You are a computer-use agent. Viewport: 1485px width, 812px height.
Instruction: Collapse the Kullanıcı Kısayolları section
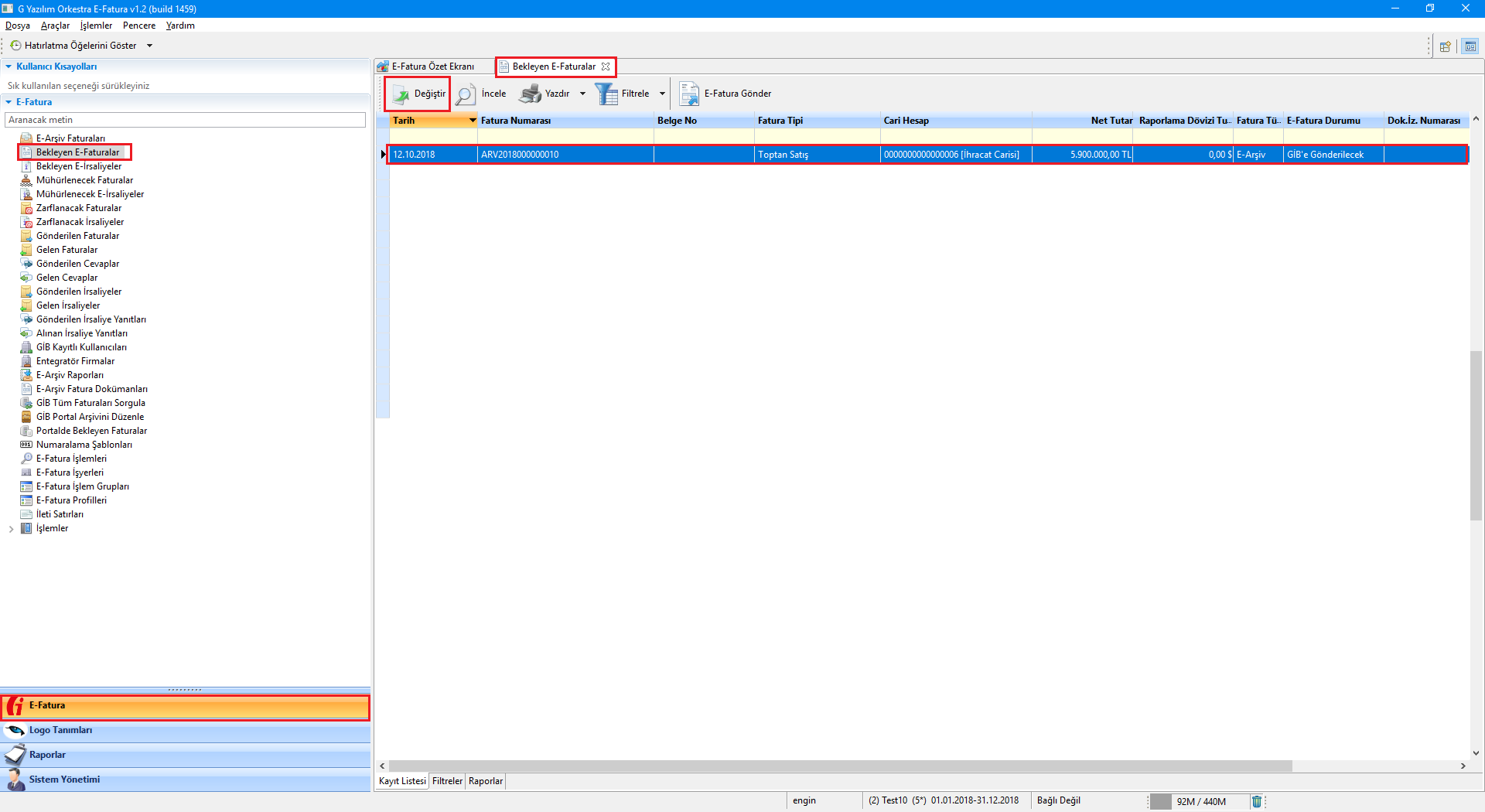(x=9, y=67)
